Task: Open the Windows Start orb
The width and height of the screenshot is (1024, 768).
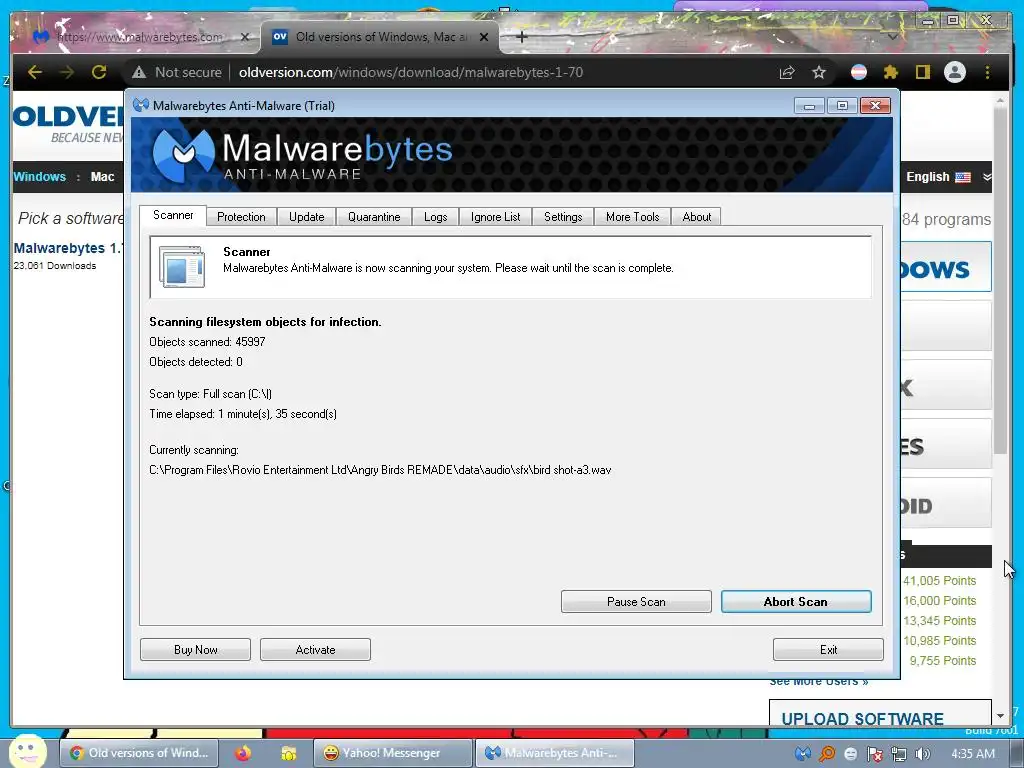Action: click(x=27, y=751)
